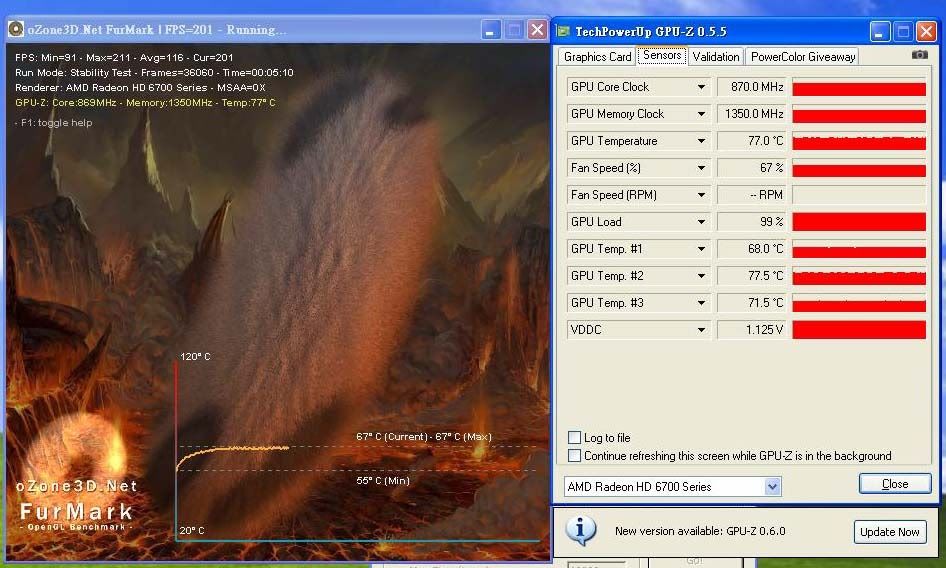946x568 pixels.
Task: Open the AMD Radeon HD 6700 Series selector
Action: [673, 487]
